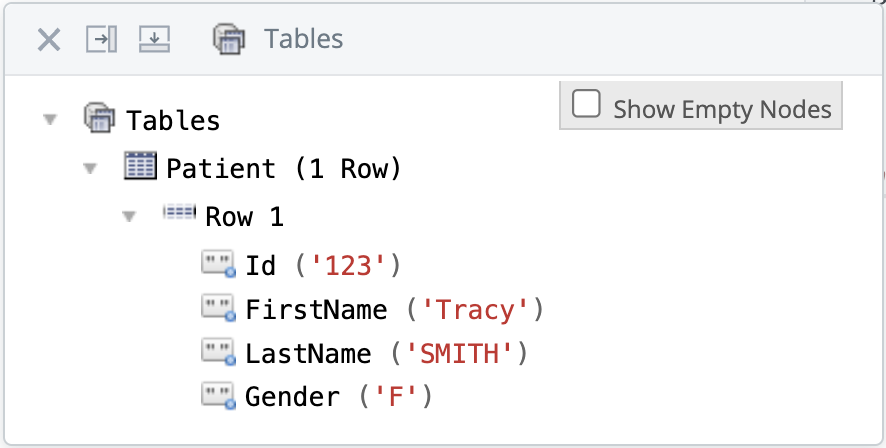The image size is (886, 448).
Task: Click the Id field icon
Action: point(219,265)
